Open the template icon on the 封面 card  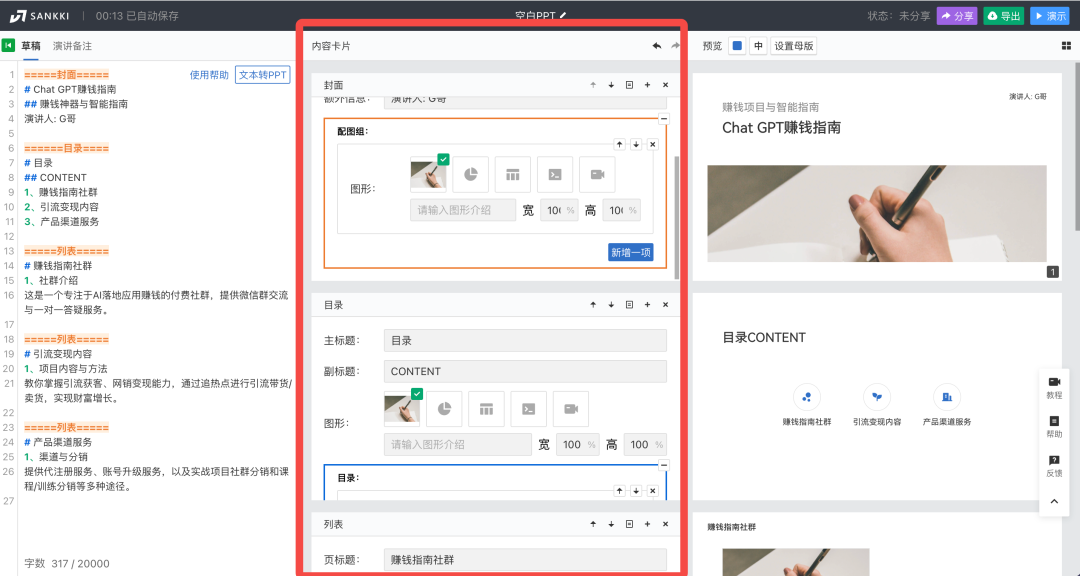[629, 85]
